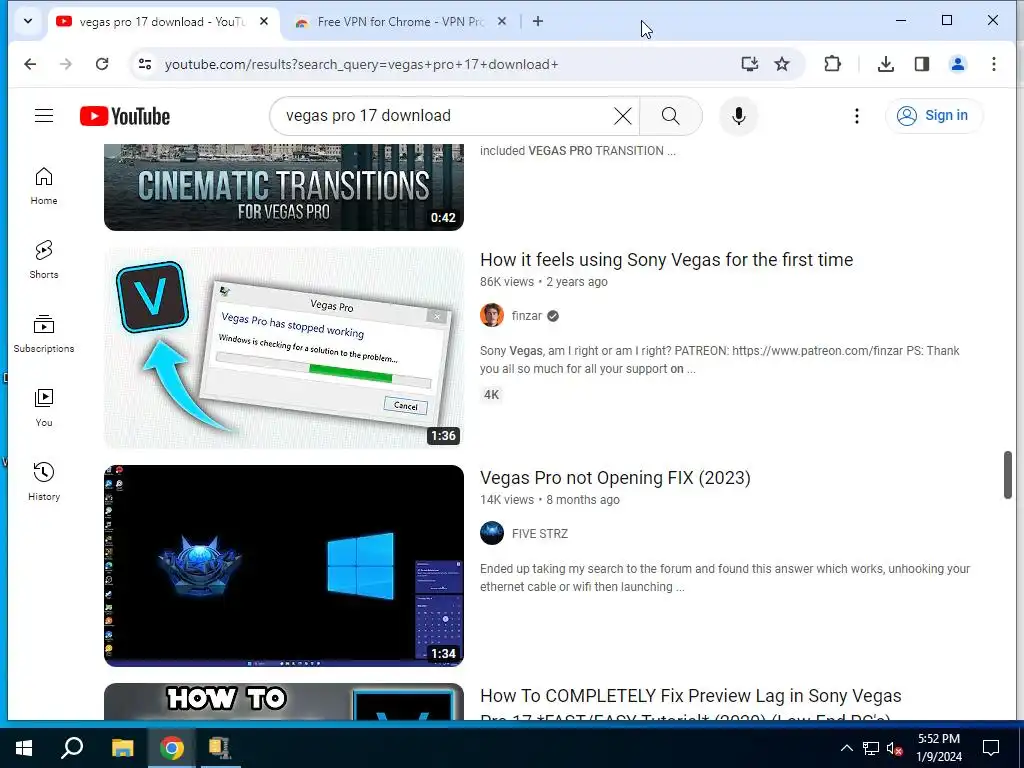Close the YouTube tab
The height and width of the screenshot is (768, 1024).
(x=264, y=22)
